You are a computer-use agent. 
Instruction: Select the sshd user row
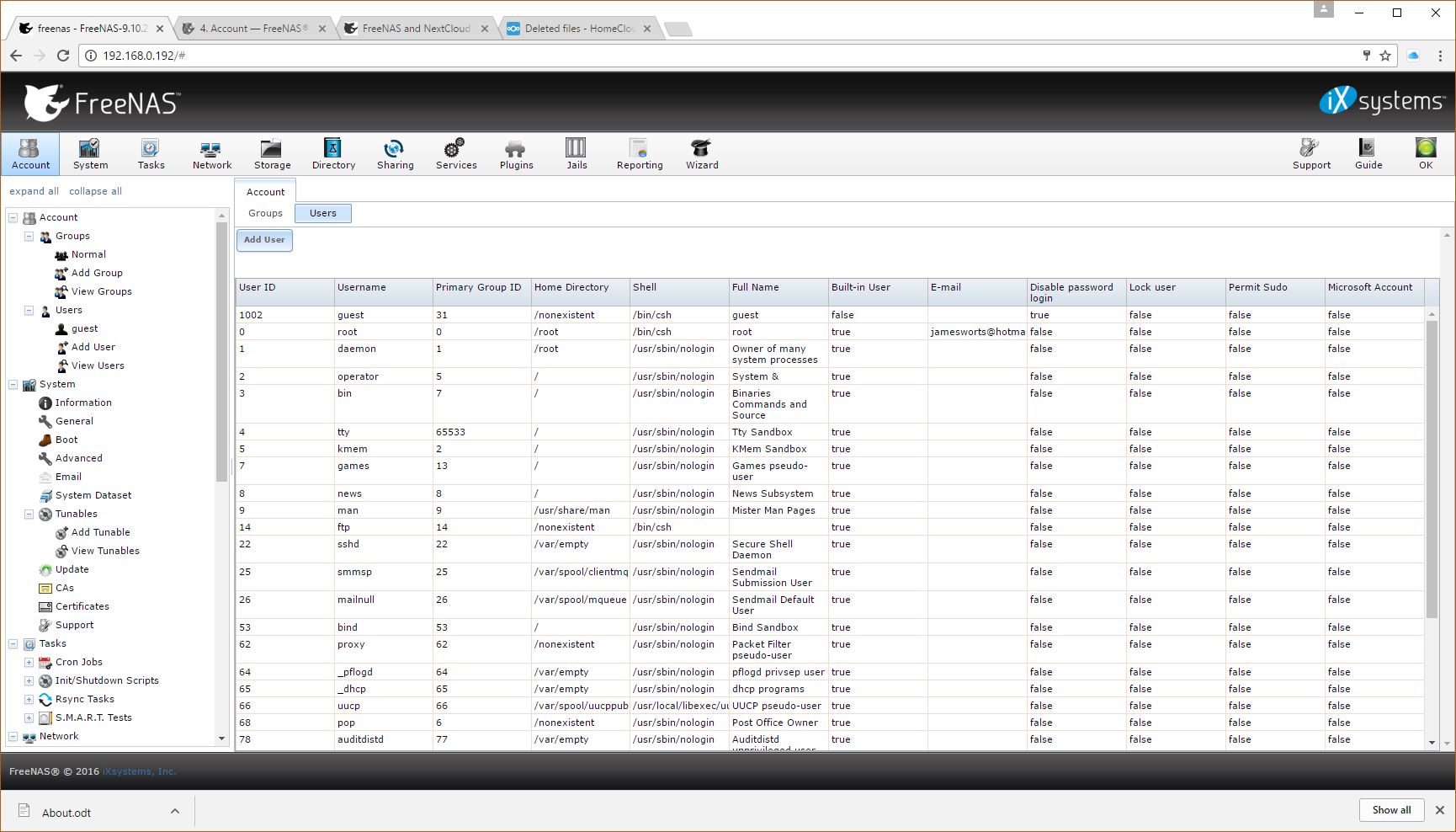tap(831, 549)
